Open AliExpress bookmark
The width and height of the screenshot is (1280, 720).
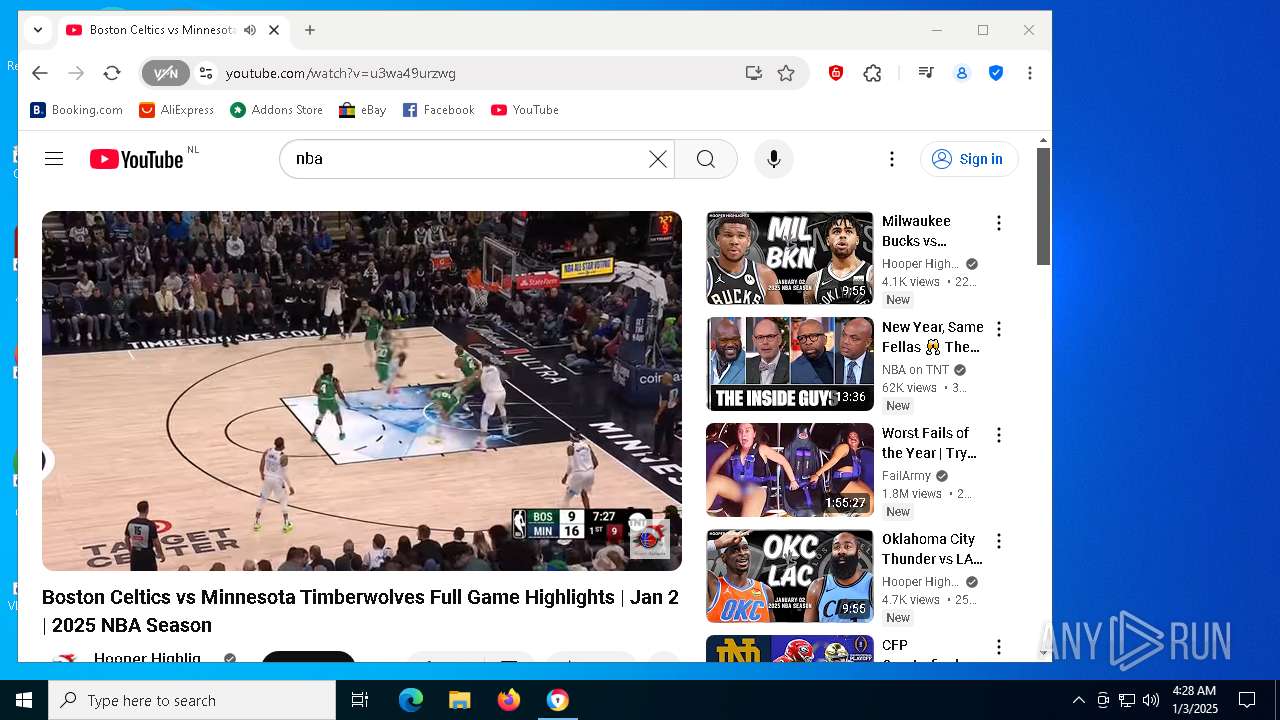(177, 110)
